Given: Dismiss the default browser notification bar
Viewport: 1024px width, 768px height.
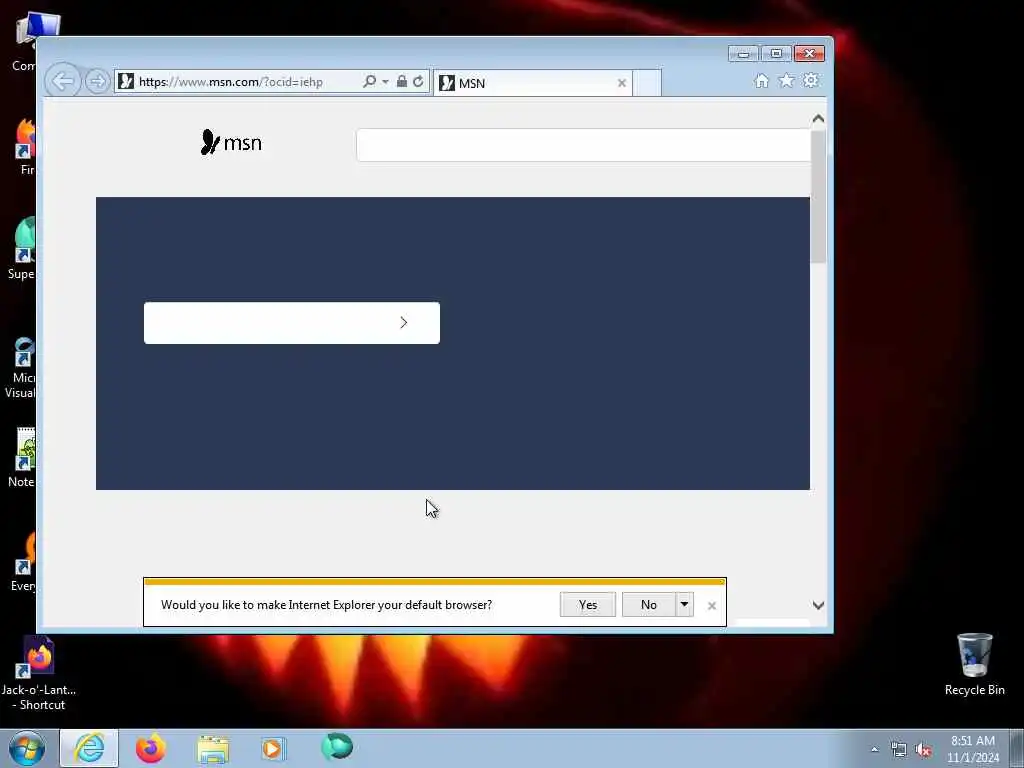Looking at the screenshot, I should 712,605.
